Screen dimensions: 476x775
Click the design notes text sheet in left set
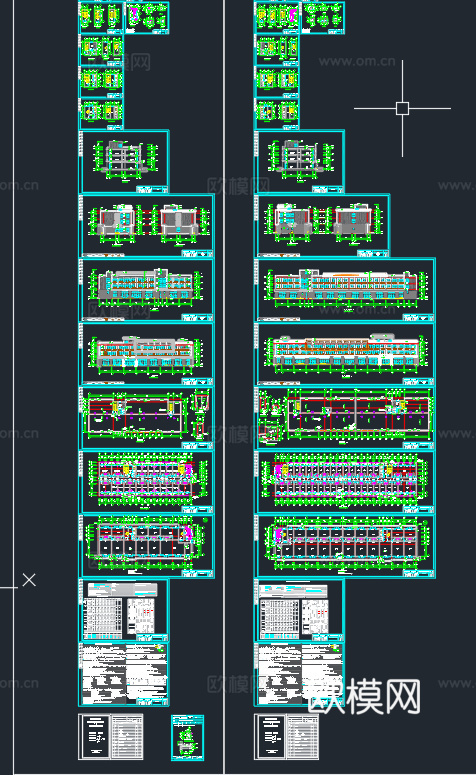click(124, 674)
